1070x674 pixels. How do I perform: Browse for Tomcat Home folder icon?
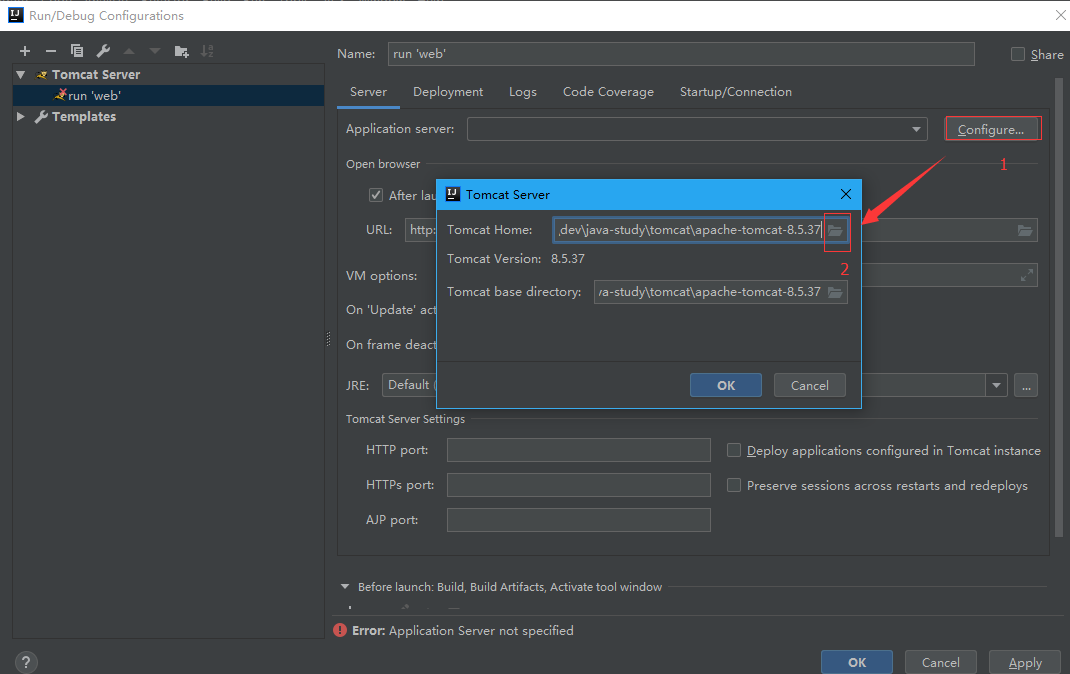pos(835,231)
